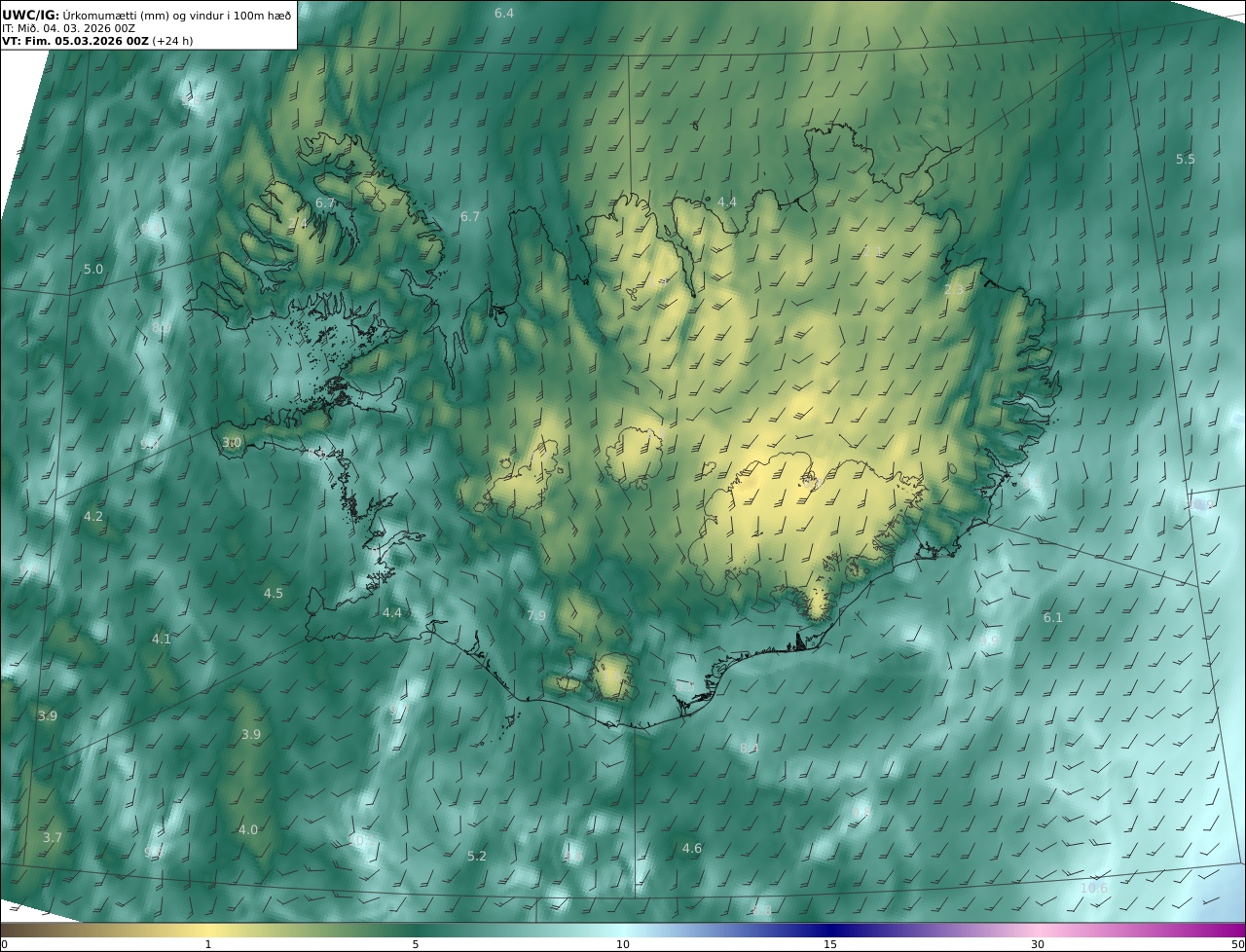Click the '(+24 h)' forecast offset label
This screenshot has width=1246, height=952.
point(174,41)
